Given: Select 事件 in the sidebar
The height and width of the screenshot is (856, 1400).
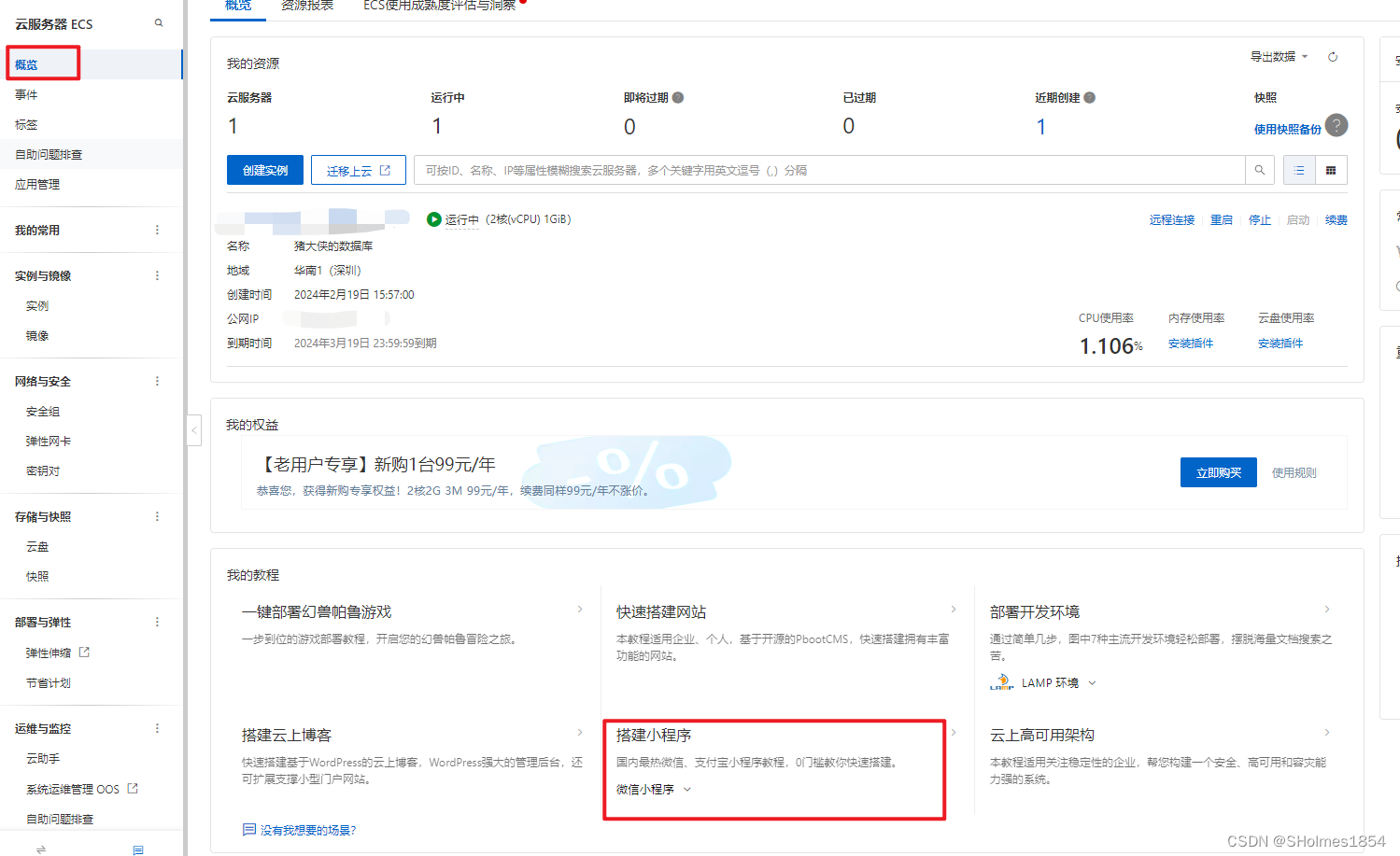Looking at the screenshot, I should point(26,94).
